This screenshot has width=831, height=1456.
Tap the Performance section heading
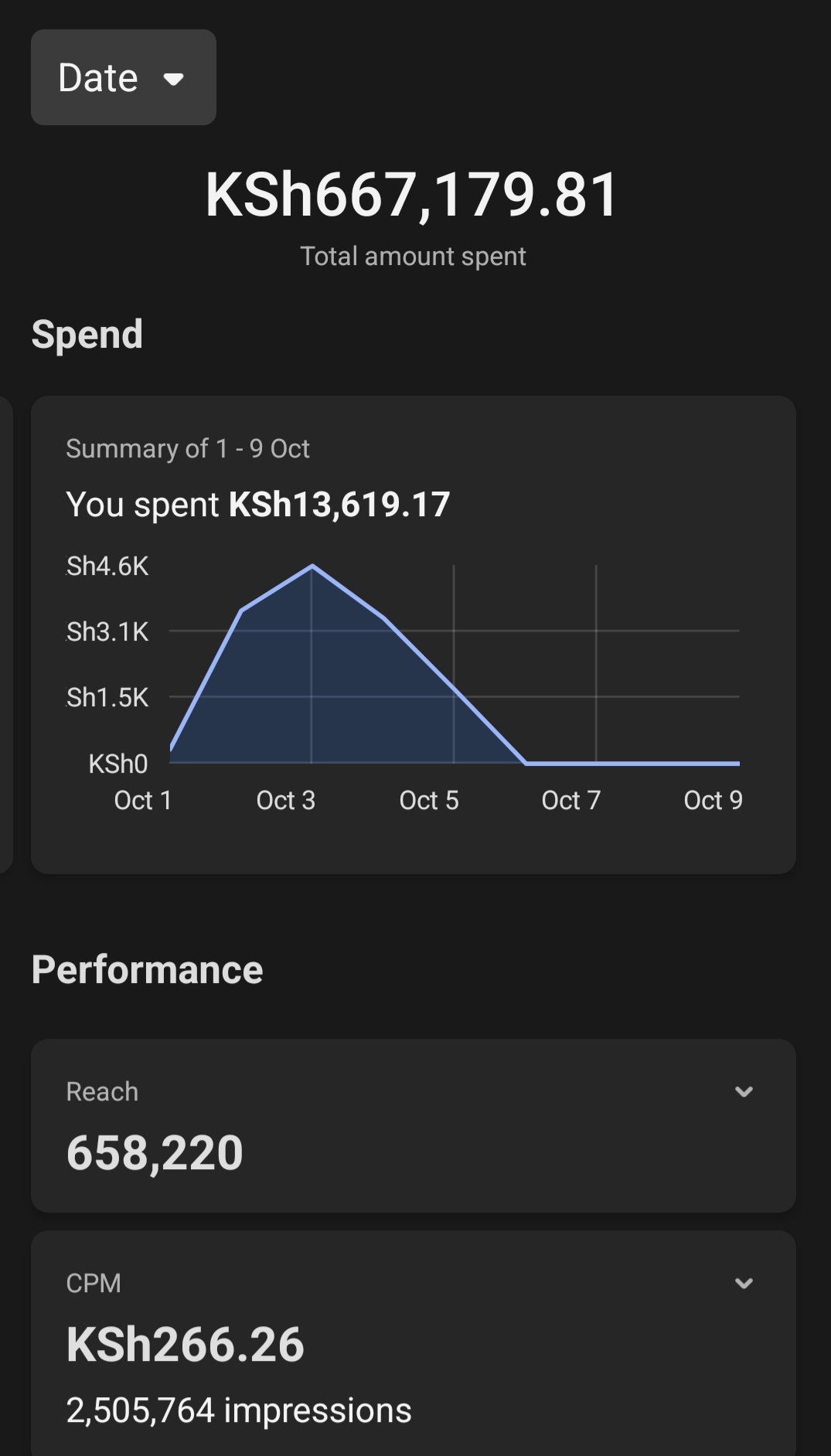pyautogui.click(x=147, y=969)
